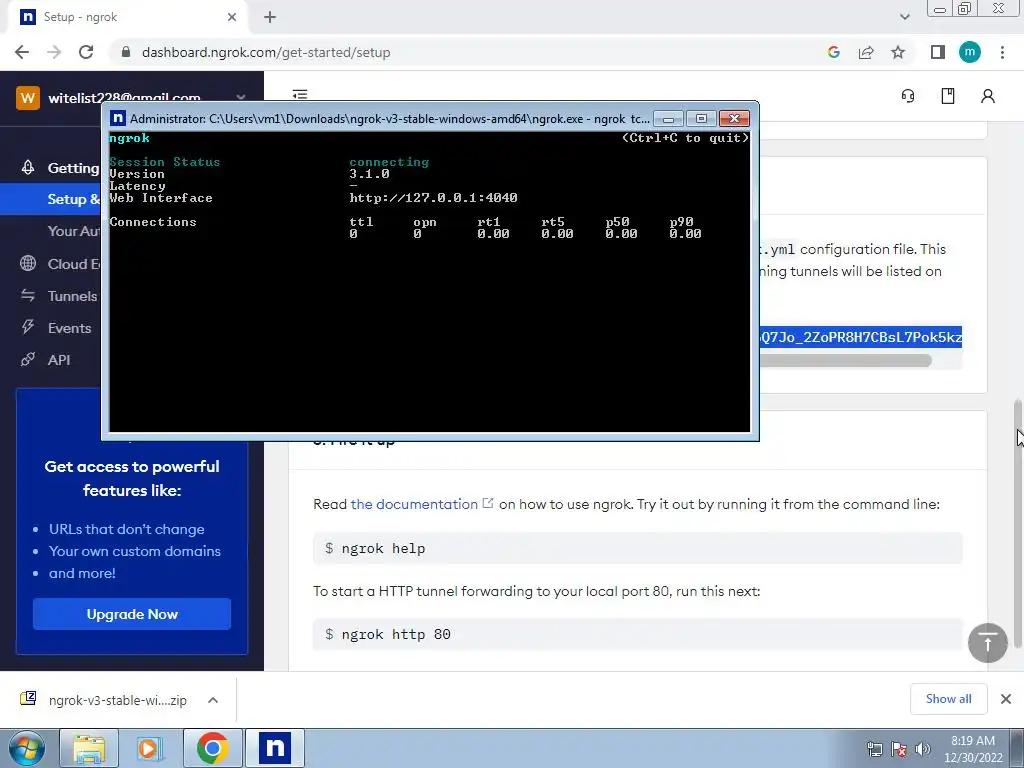Viewport: 1024px width, 768px height.
Task: Click the browser forward arrow
Action: coord(54,52)
